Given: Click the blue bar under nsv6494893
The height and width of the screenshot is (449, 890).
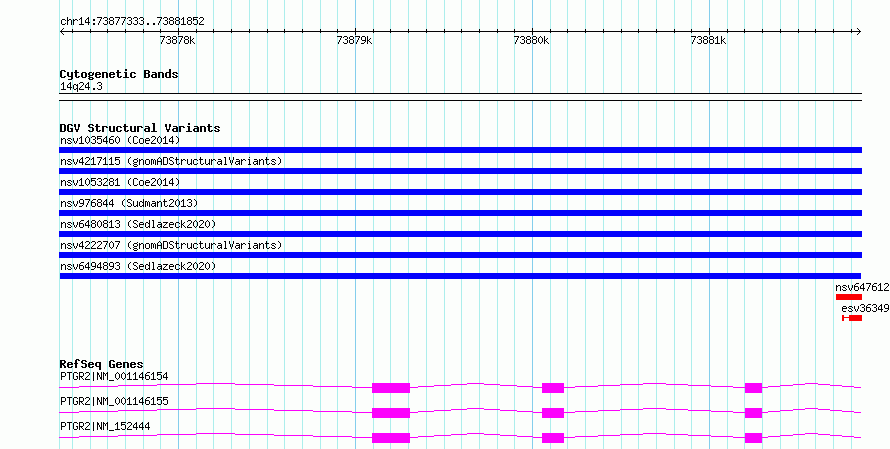Looking at the screenshot, I should 460,276.
